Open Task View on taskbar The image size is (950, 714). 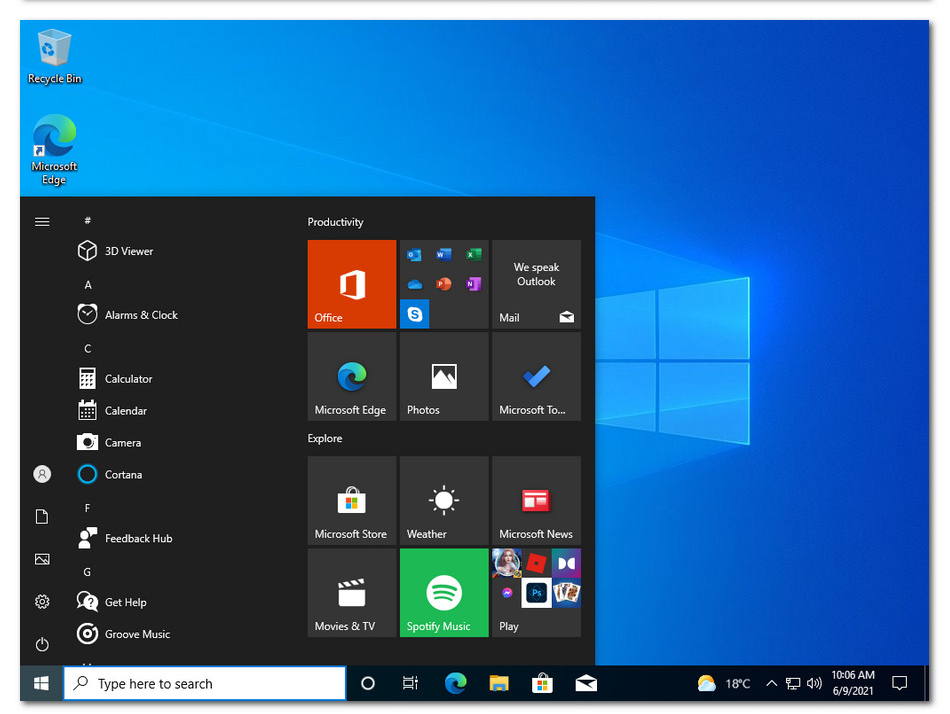pyautogui.click(x=410, y=684)
